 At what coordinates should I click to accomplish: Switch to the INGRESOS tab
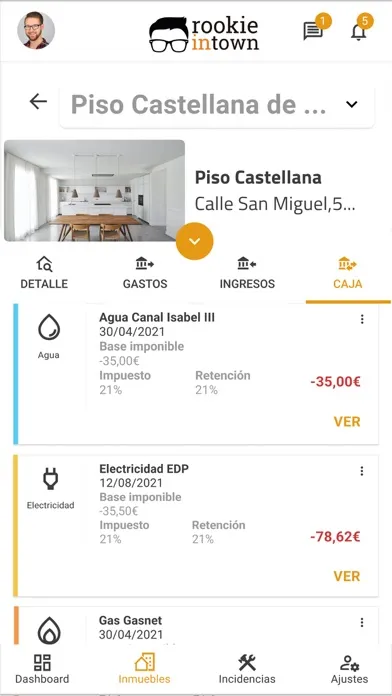tap(247, 273)
